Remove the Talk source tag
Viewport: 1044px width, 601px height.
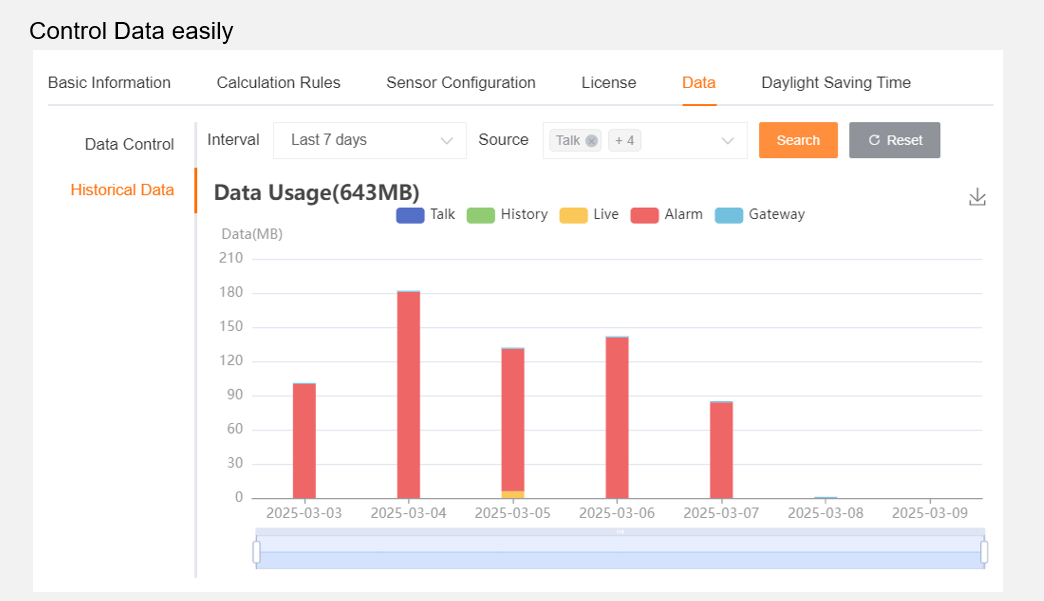coord(591,141)
